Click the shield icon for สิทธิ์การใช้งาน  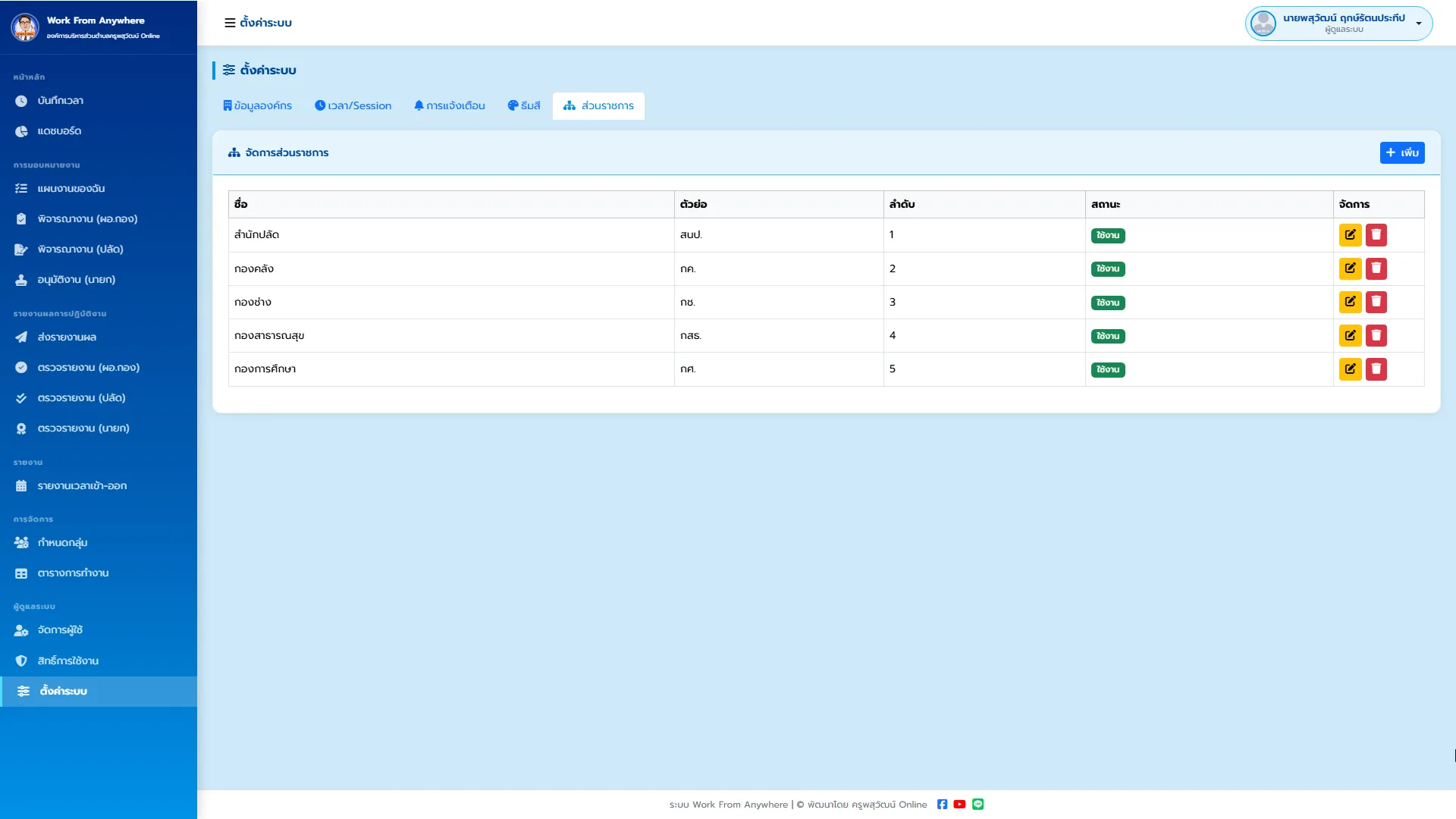pos(21,661)
